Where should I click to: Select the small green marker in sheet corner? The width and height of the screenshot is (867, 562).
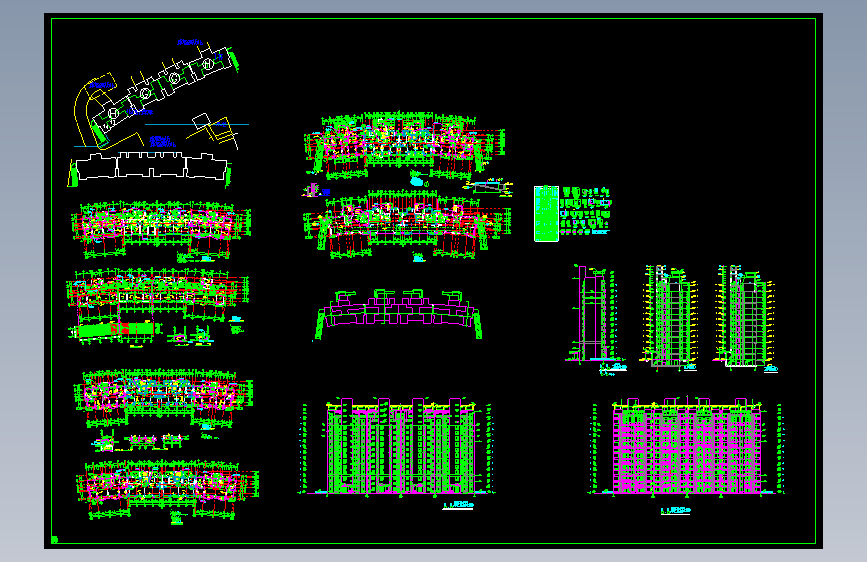[x=55, y=539]
